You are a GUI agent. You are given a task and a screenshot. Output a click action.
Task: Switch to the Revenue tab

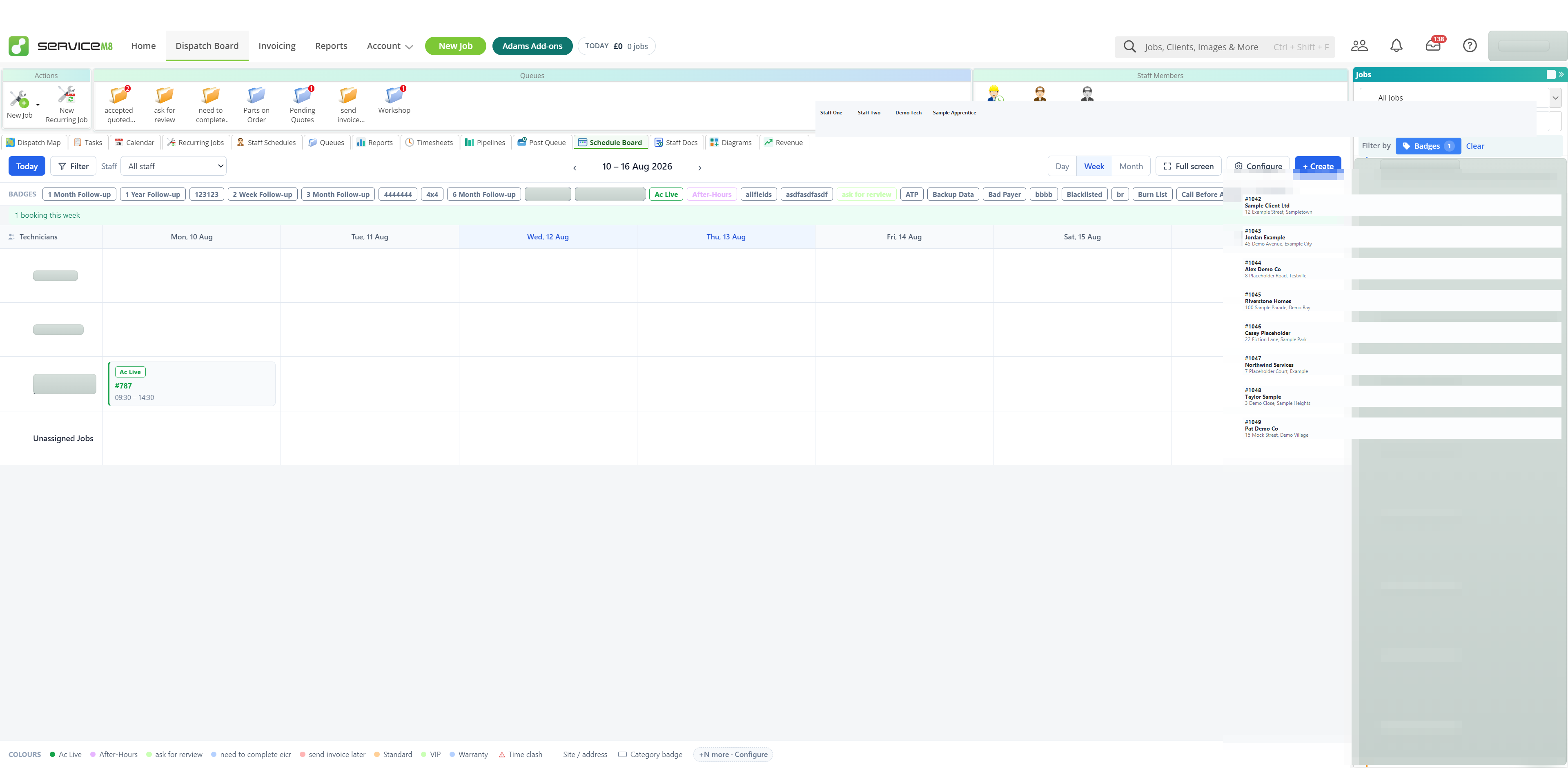tap(784, 143)
